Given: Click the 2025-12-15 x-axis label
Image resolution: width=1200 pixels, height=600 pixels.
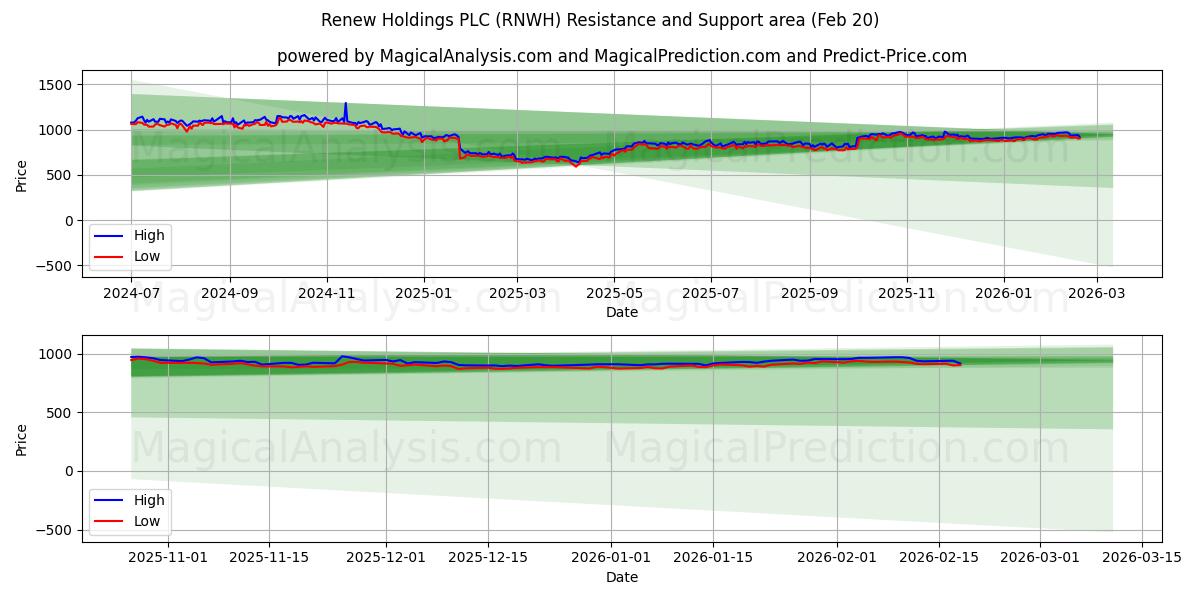Looking at the screenshot, I should coord(487,559).
